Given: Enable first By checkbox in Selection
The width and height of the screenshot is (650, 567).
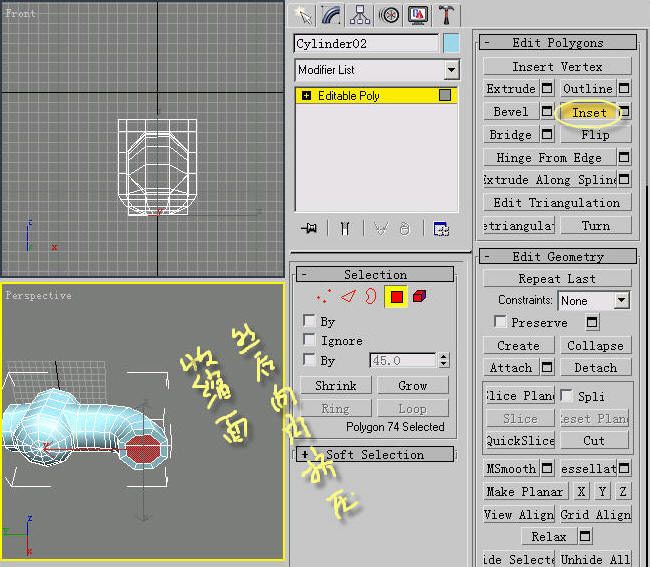Looking at the screenshot, I should click(x=309, y=320).
